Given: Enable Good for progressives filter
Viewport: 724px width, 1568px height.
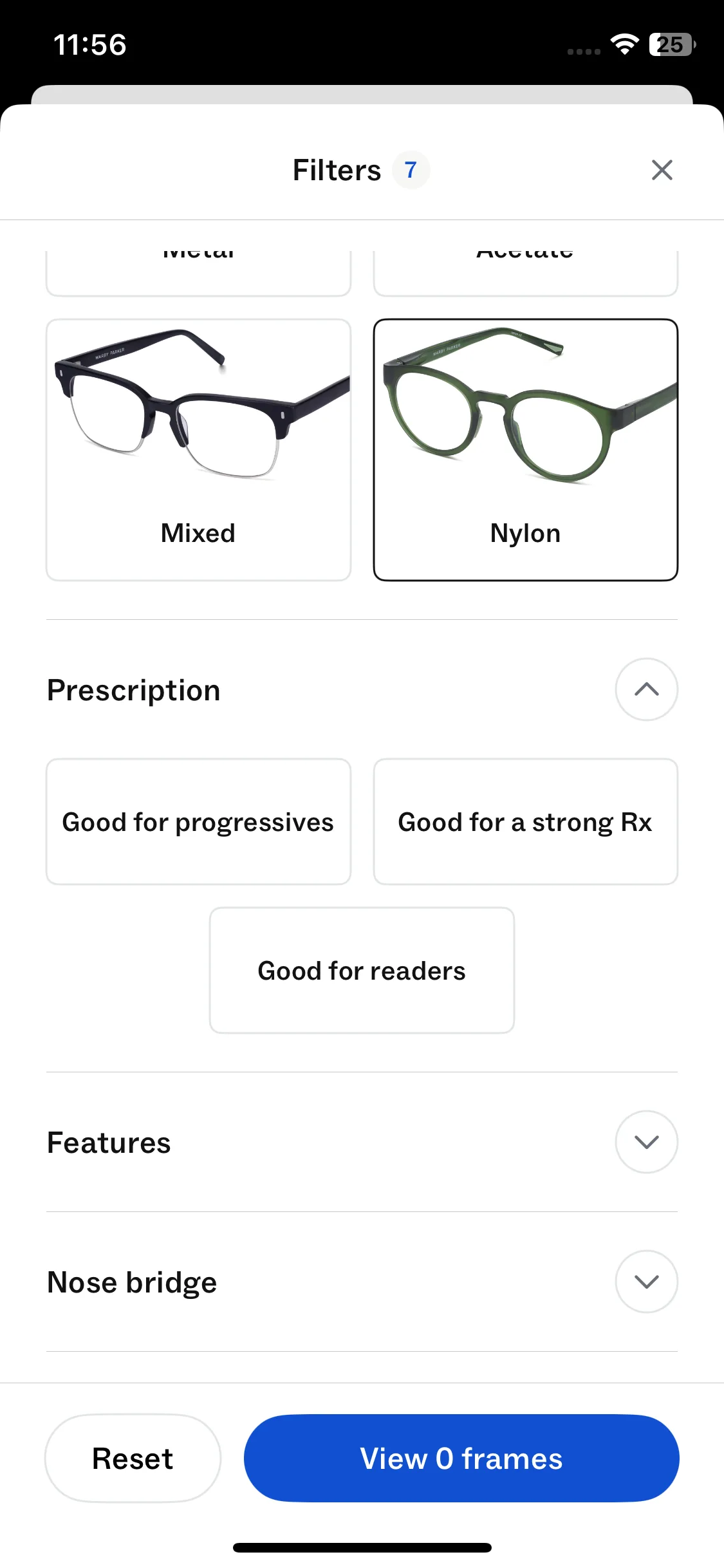Looking at the screenshot, I should (x=198, y=822).
